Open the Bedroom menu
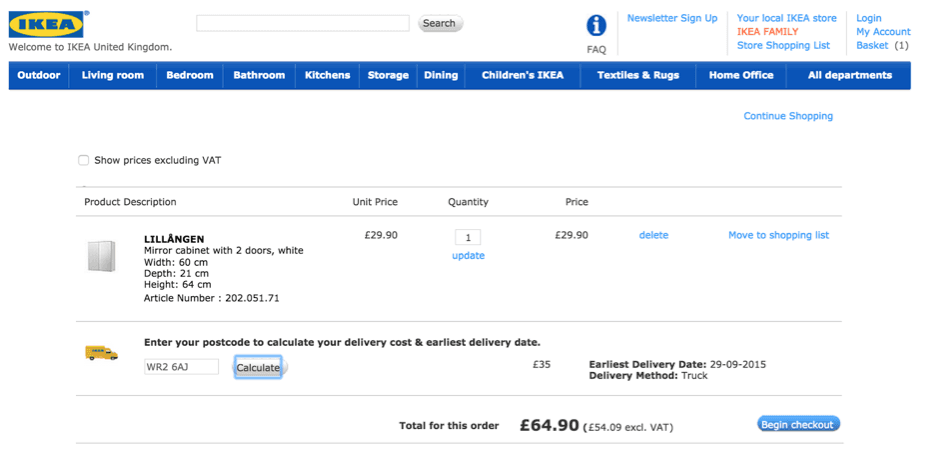The height and width of the screenshot is (471, 941). point(190,75)
